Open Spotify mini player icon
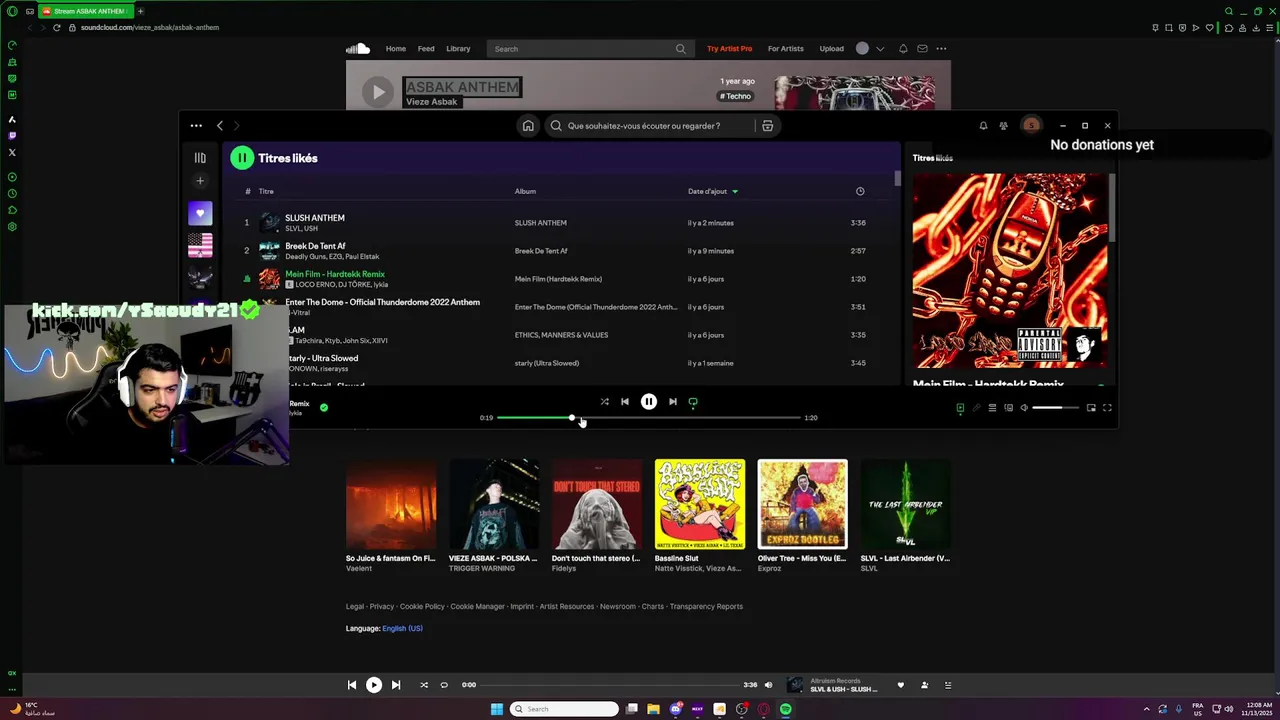 pos(1091,408)
